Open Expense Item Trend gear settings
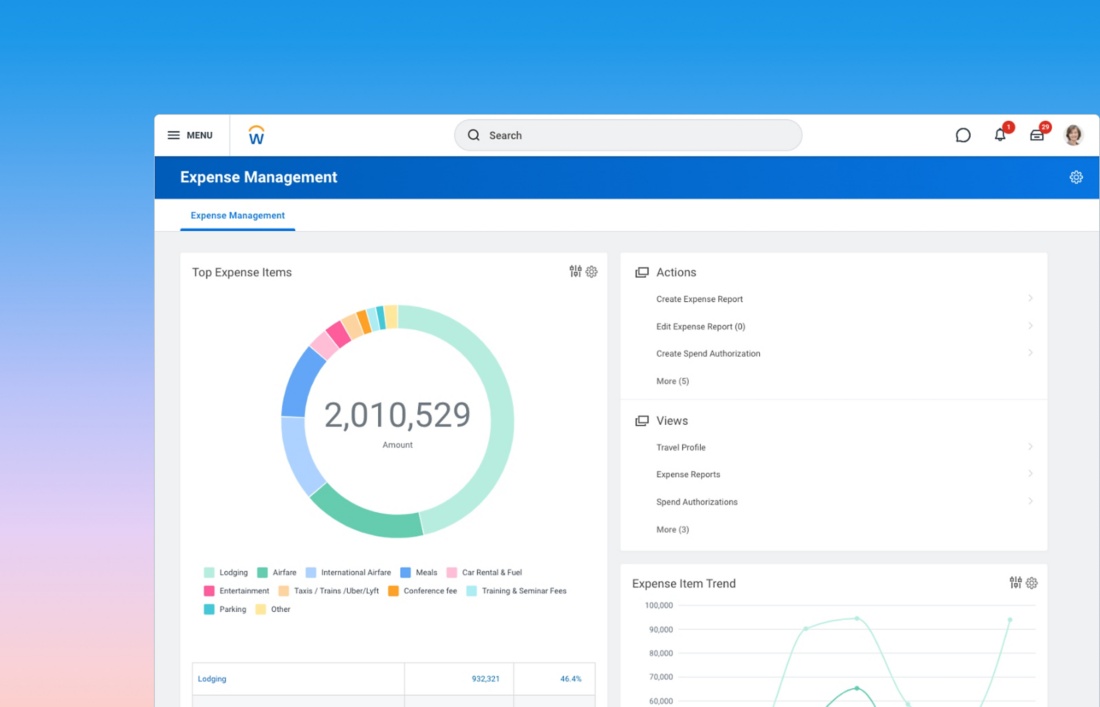 [x=1032, y=583]
